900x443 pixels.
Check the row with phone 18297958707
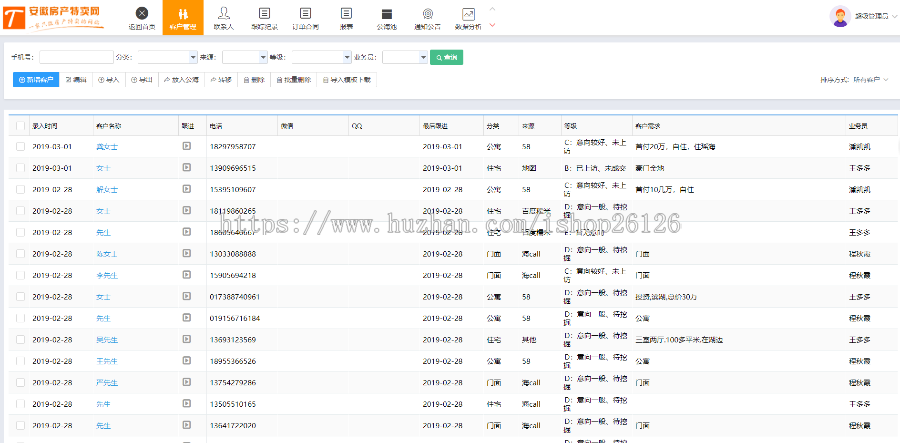pos(21,146)
